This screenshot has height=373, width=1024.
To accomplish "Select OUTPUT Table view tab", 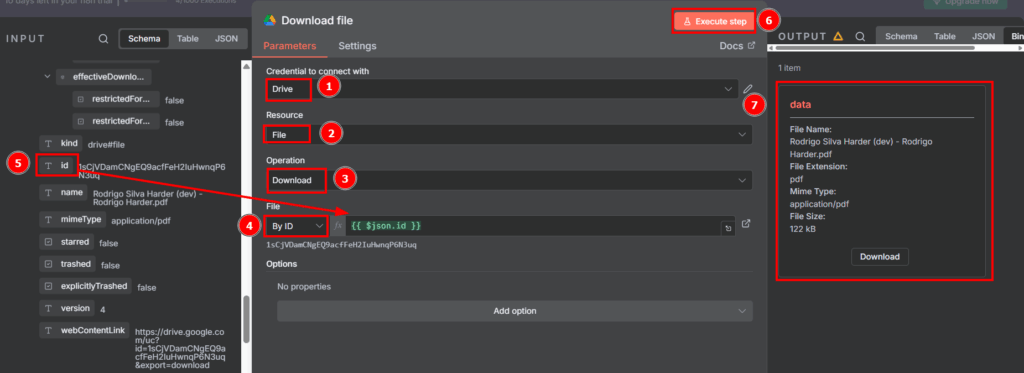I will pyautogui.click(x=944, y=37).
